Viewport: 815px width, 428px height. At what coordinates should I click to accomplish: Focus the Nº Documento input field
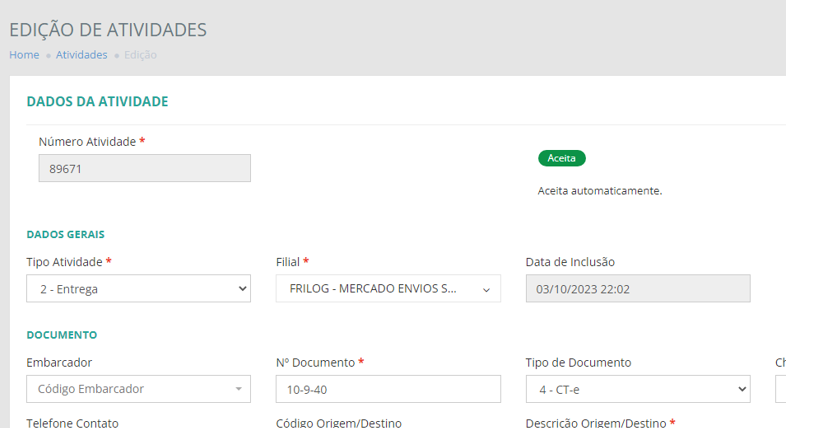(388, 389)
